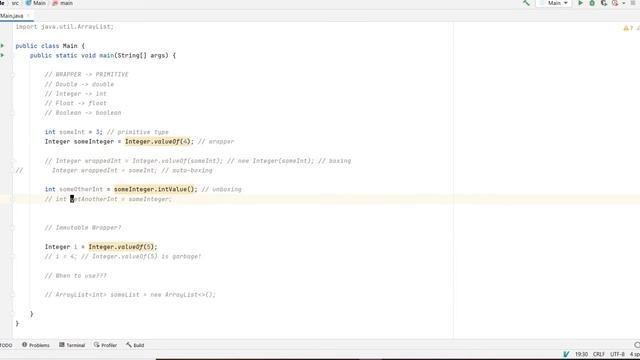Click the Main class breadcrumb

pos(36,3)
